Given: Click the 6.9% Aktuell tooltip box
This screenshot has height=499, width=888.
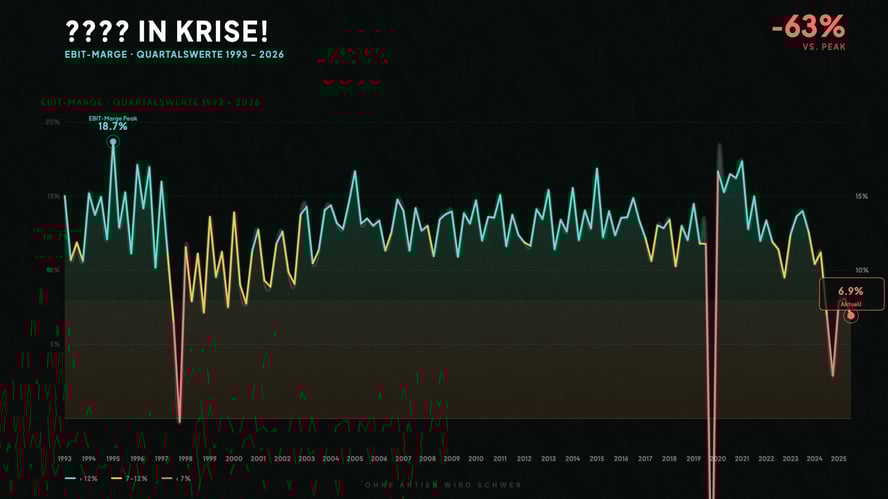Looking at the screenshot, I should (851, 295).
